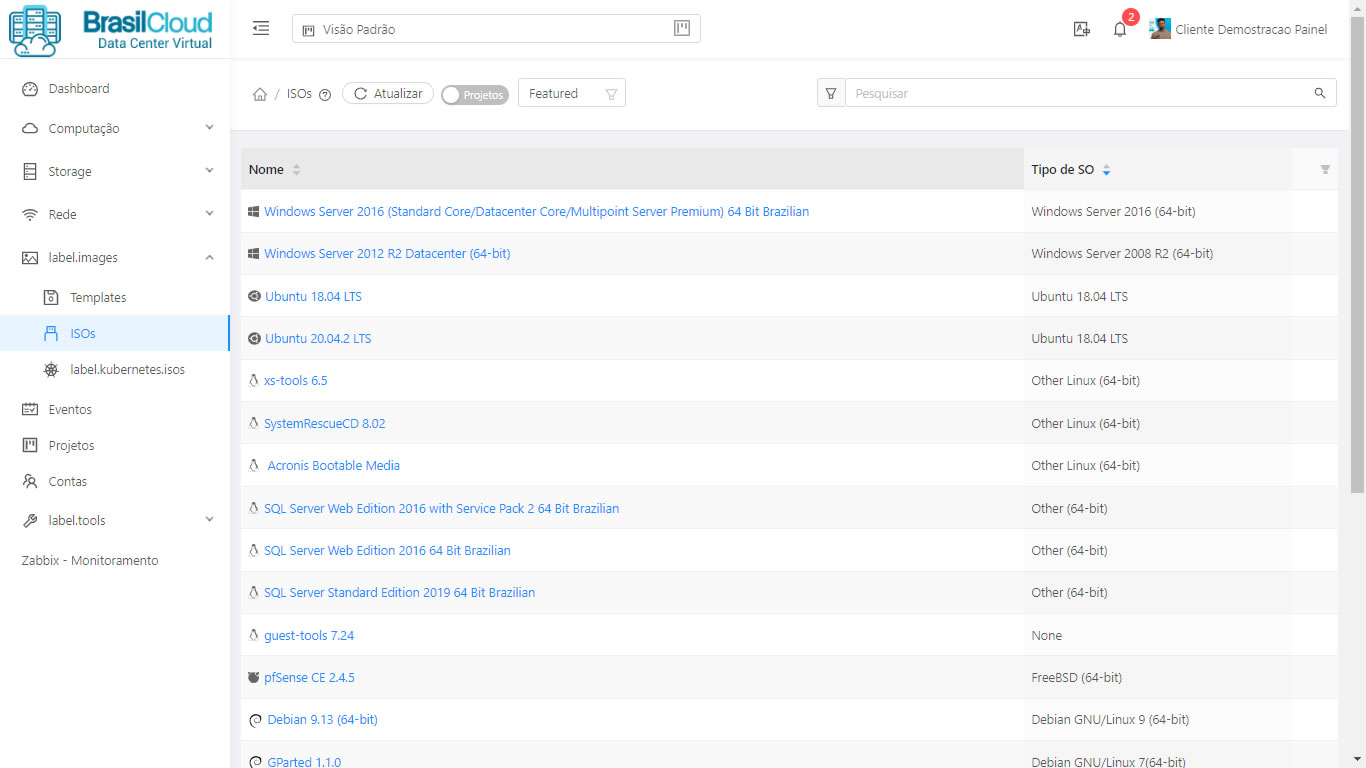The height and width of the screenshot is (768, 1366).
Task: Open the Visão Padrão project selector
Action: (496, 29)
